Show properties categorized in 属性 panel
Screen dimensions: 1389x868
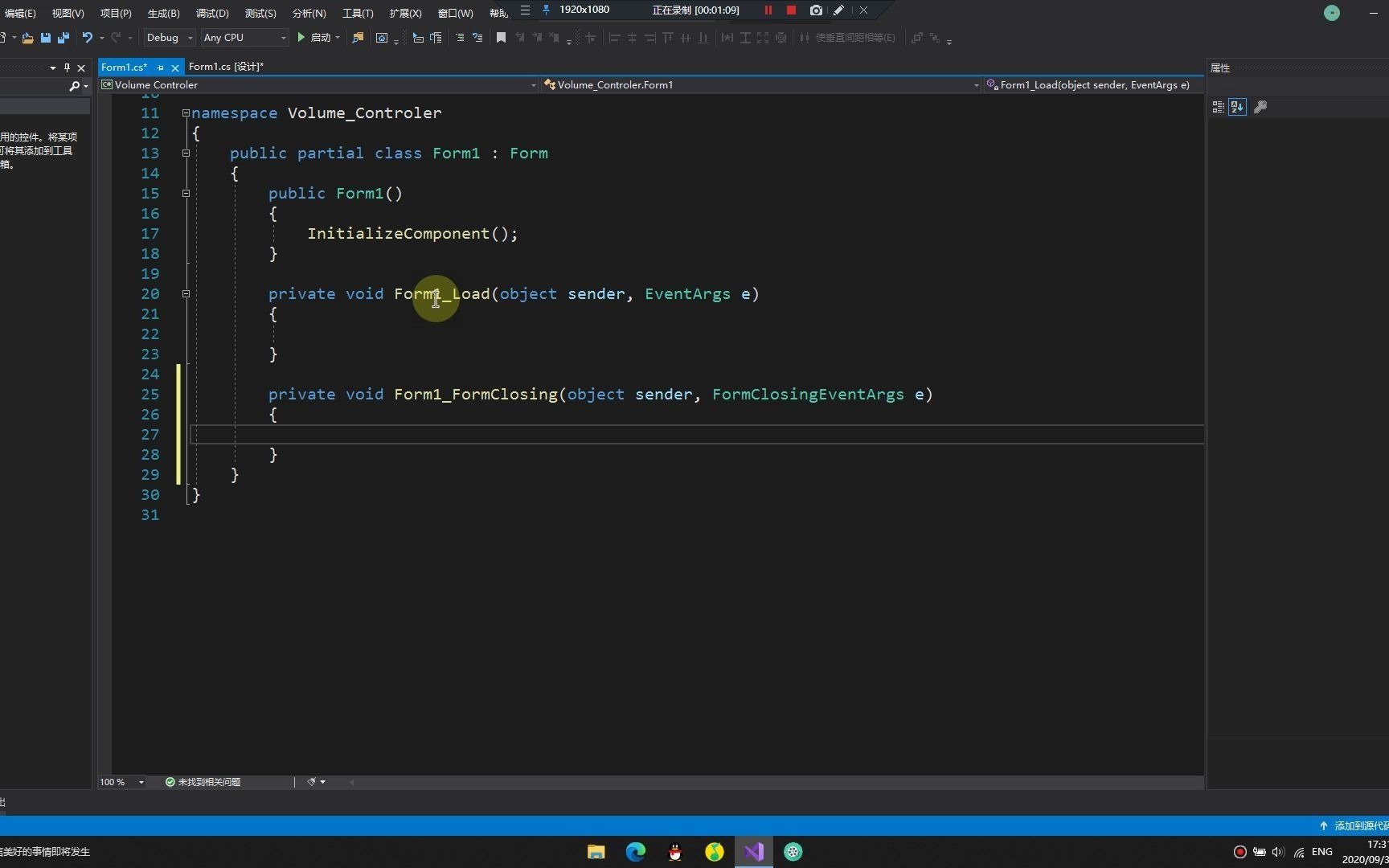tap(1218, 107)
